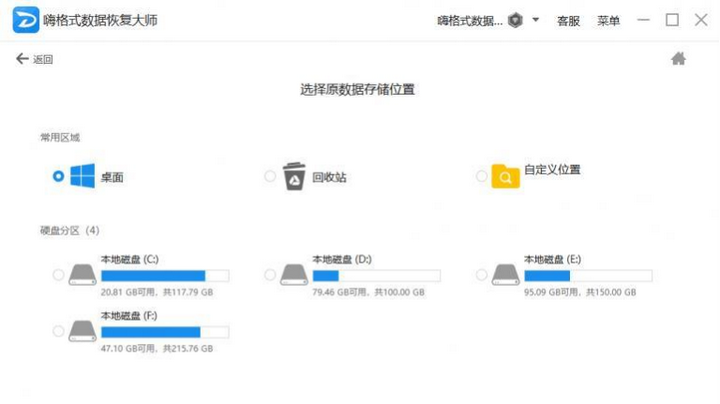The width and height of the screenshot is (720, 404).
Task: Click the 回收站 label text
Action: pos(329,177)
